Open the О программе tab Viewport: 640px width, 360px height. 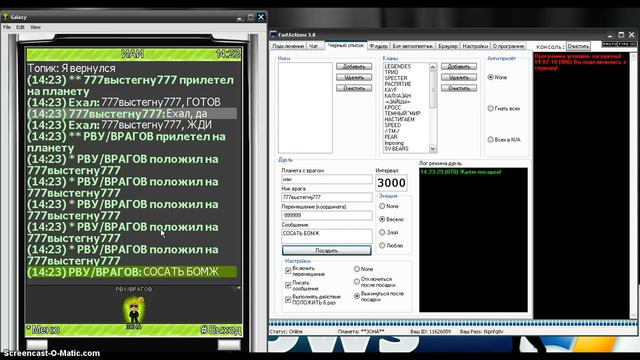tap(508, 46)
